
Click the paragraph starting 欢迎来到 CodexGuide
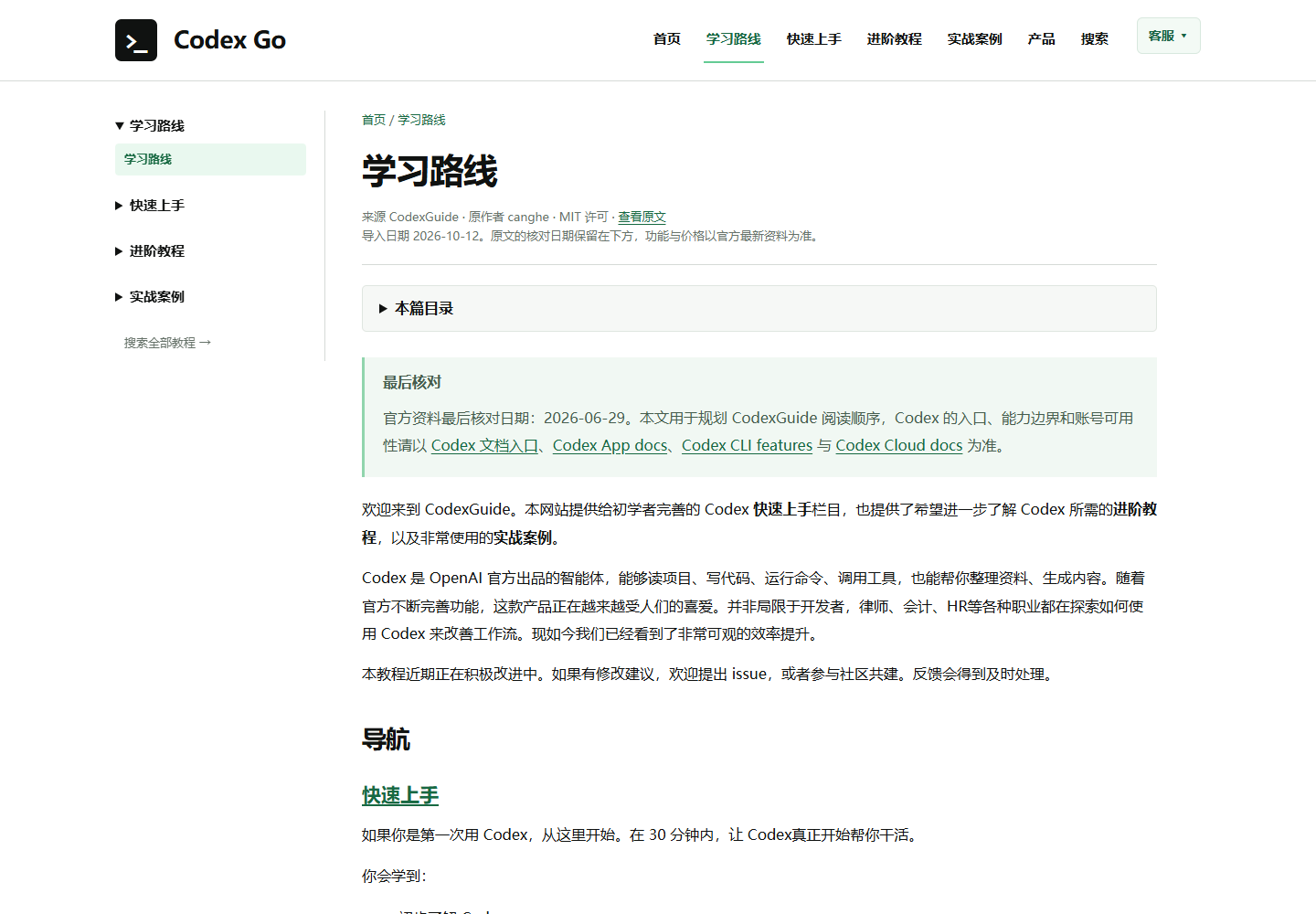point(759,524)
